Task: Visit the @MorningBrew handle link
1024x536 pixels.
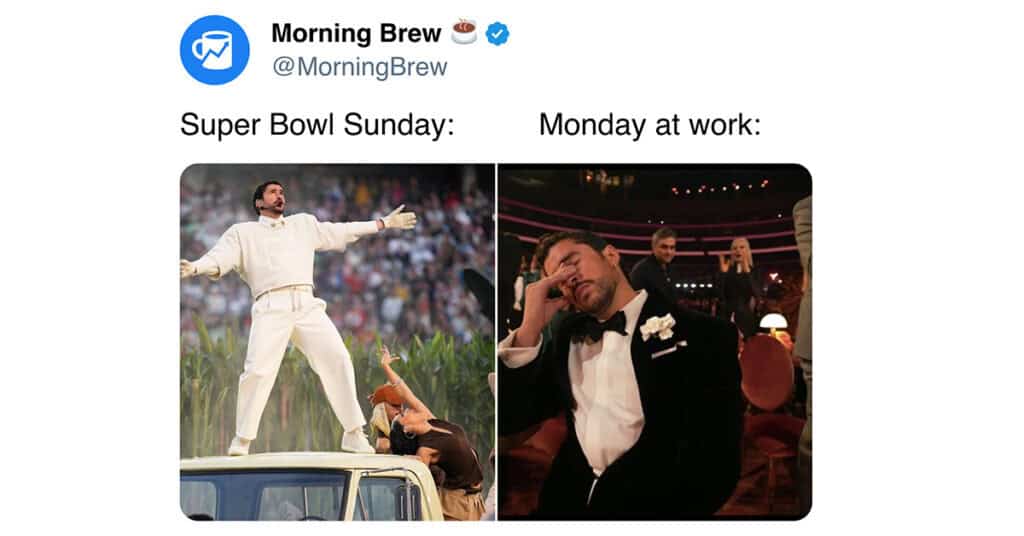Action: [x=359, y=67]
